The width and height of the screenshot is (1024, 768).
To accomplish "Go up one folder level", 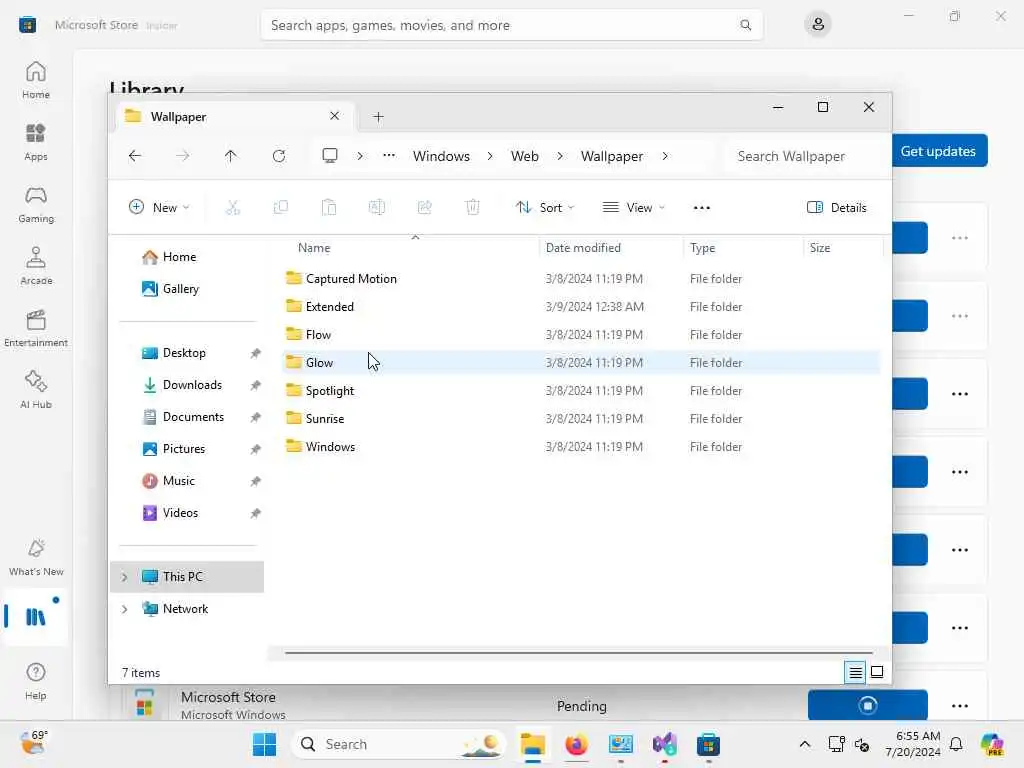I will pos(231,156).
